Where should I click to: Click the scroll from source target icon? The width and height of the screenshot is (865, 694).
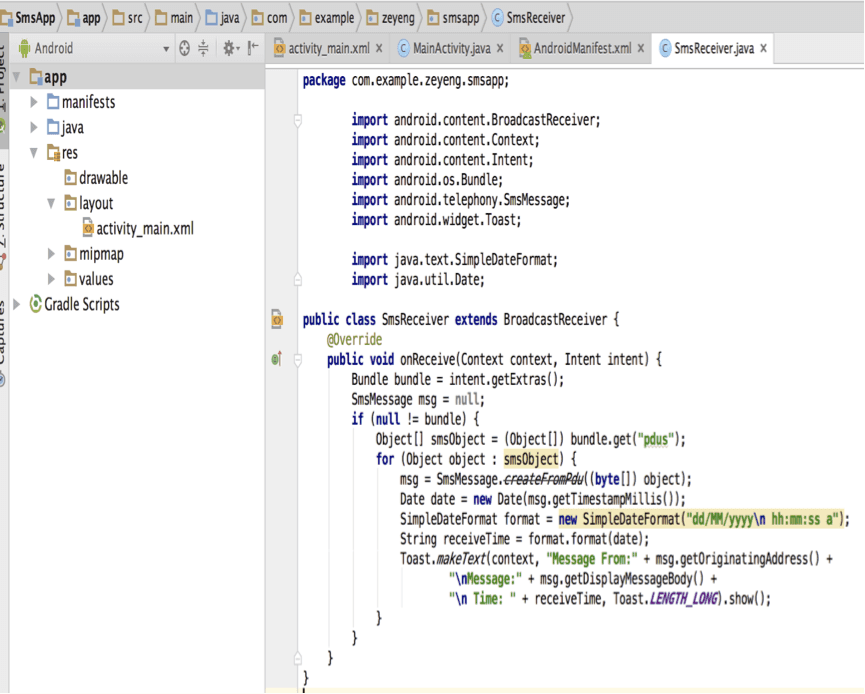[x=184, y=48]
